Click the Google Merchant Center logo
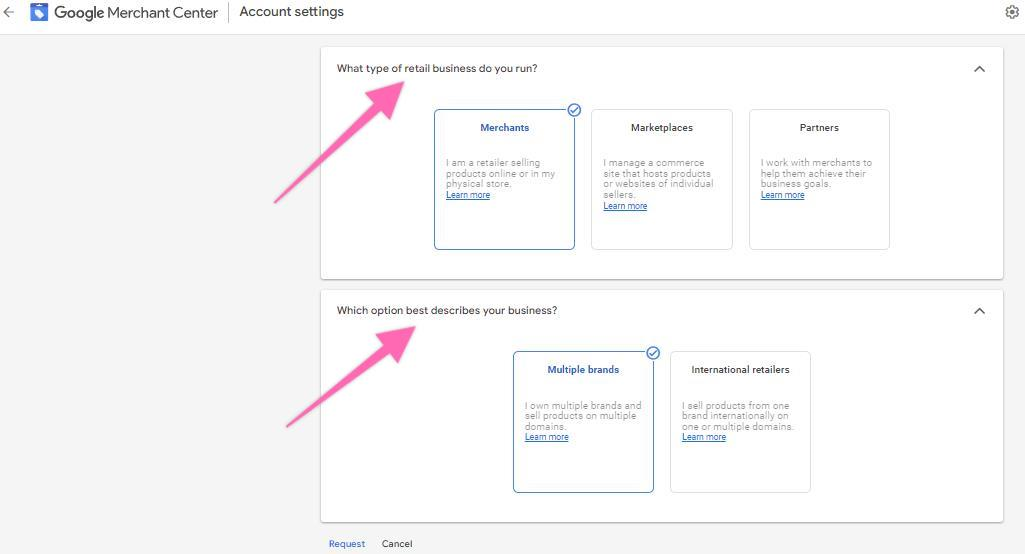 (39, 13)
